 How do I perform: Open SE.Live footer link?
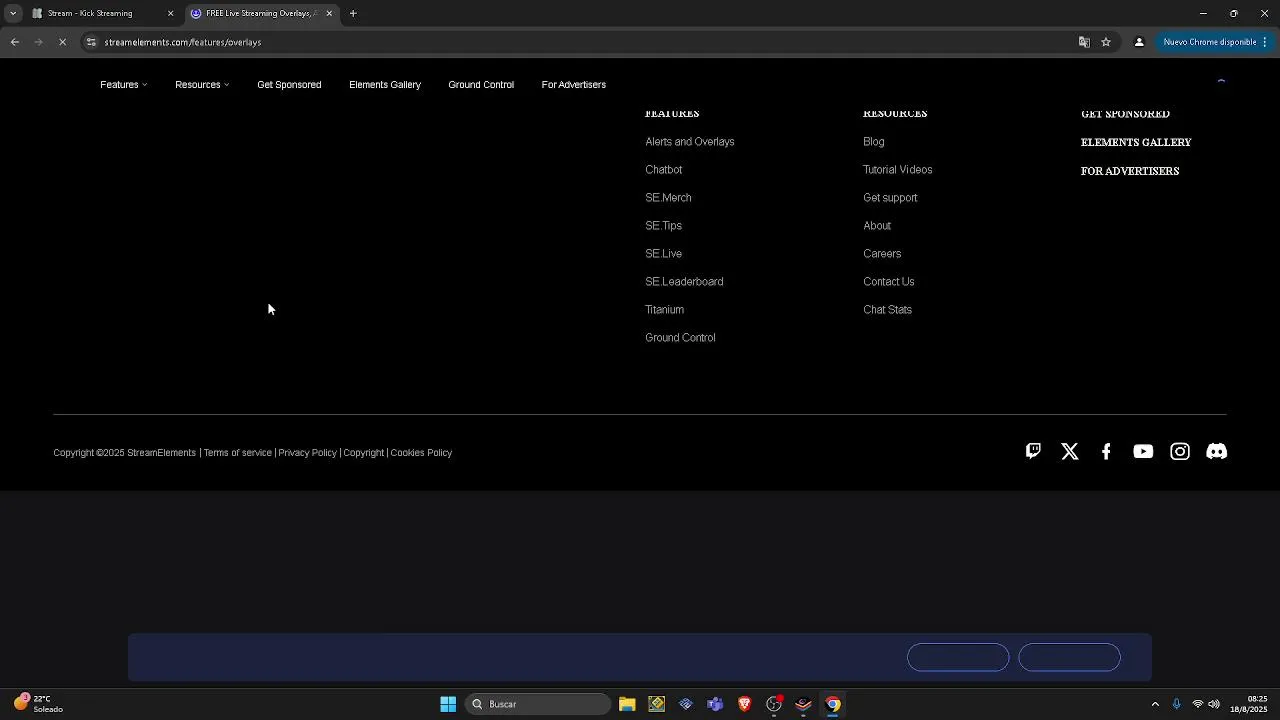[663, 254]
